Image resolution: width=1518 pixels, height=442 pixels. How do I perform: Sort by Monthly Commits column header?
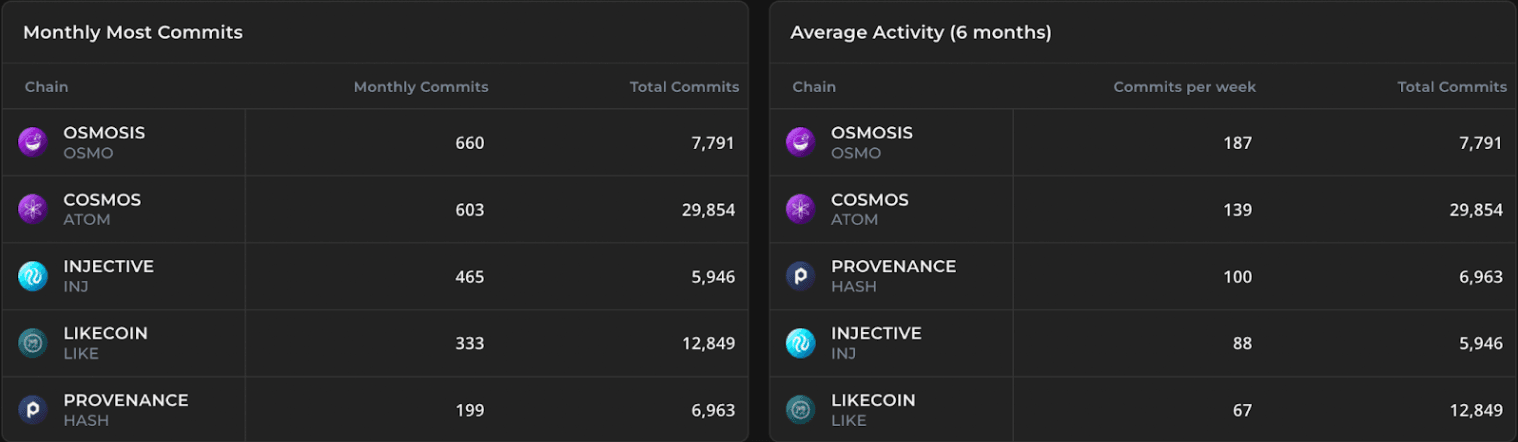tap(421, 87)
